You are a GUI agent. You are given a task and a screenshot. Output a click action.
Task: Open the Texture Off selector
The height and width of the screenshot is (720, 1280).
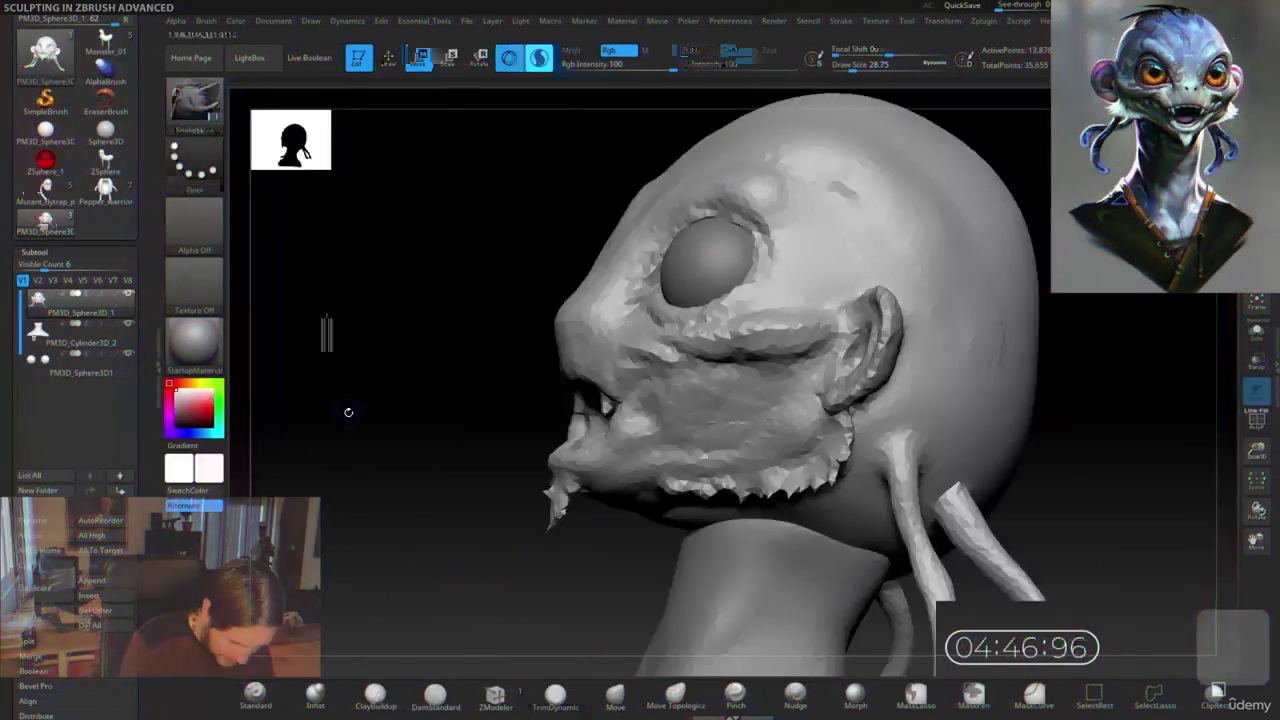194,286
